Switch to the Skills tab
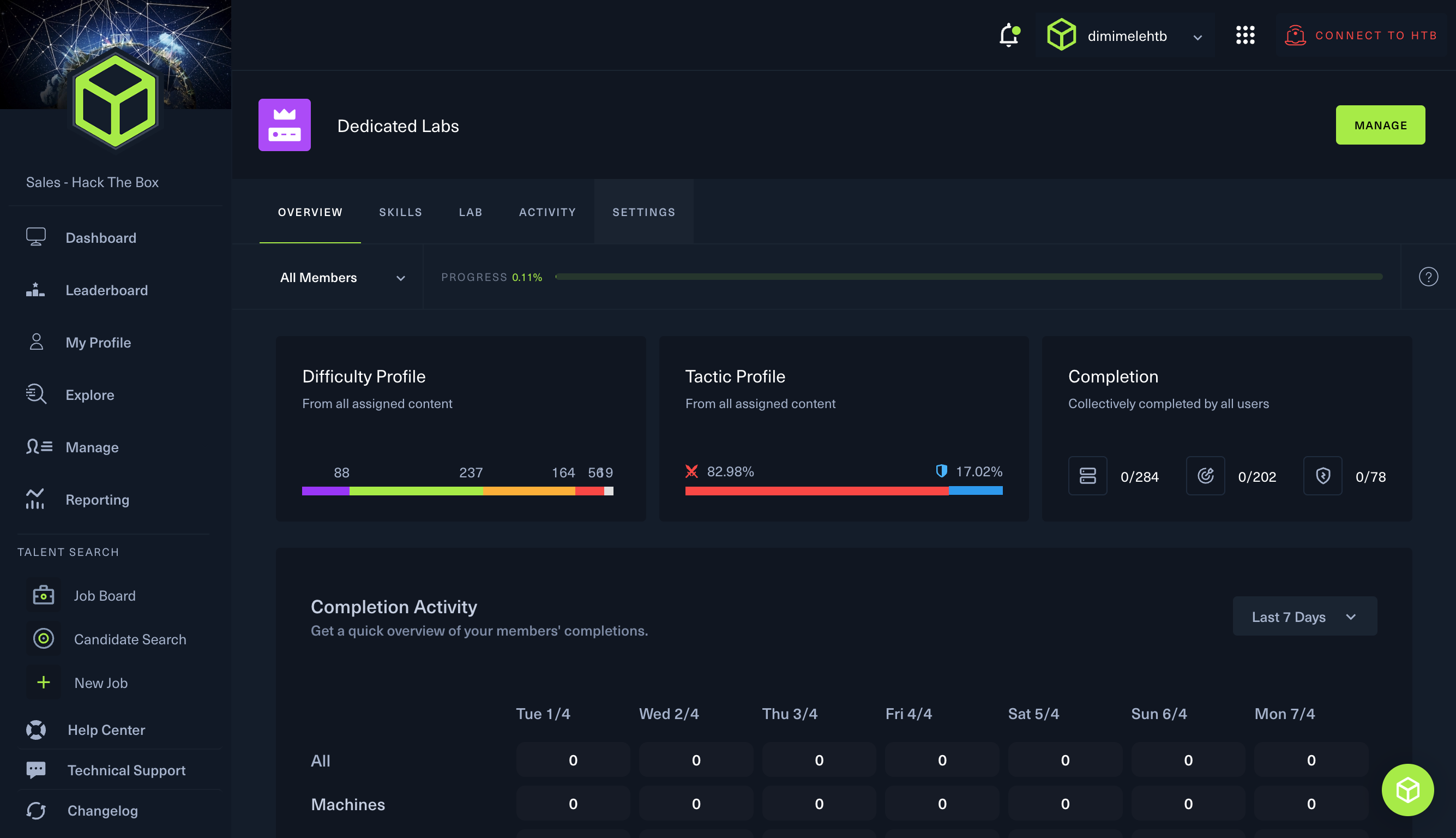The image size is (1456, 838). (400, 212)
